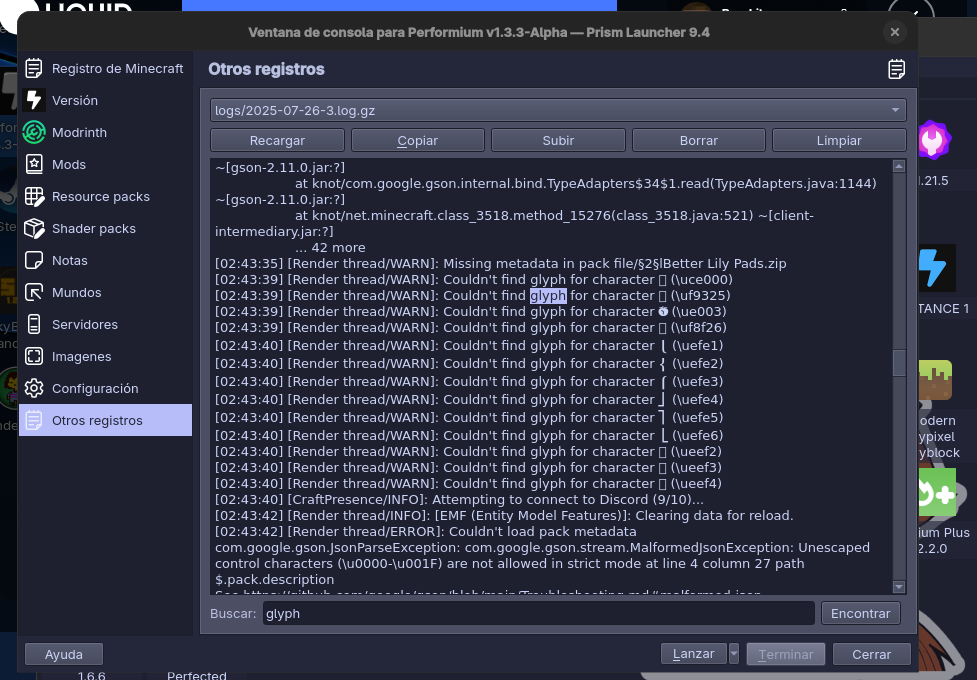Open the Notas note icon
This screenshot has width=977, height=680.
coord(34,261)
